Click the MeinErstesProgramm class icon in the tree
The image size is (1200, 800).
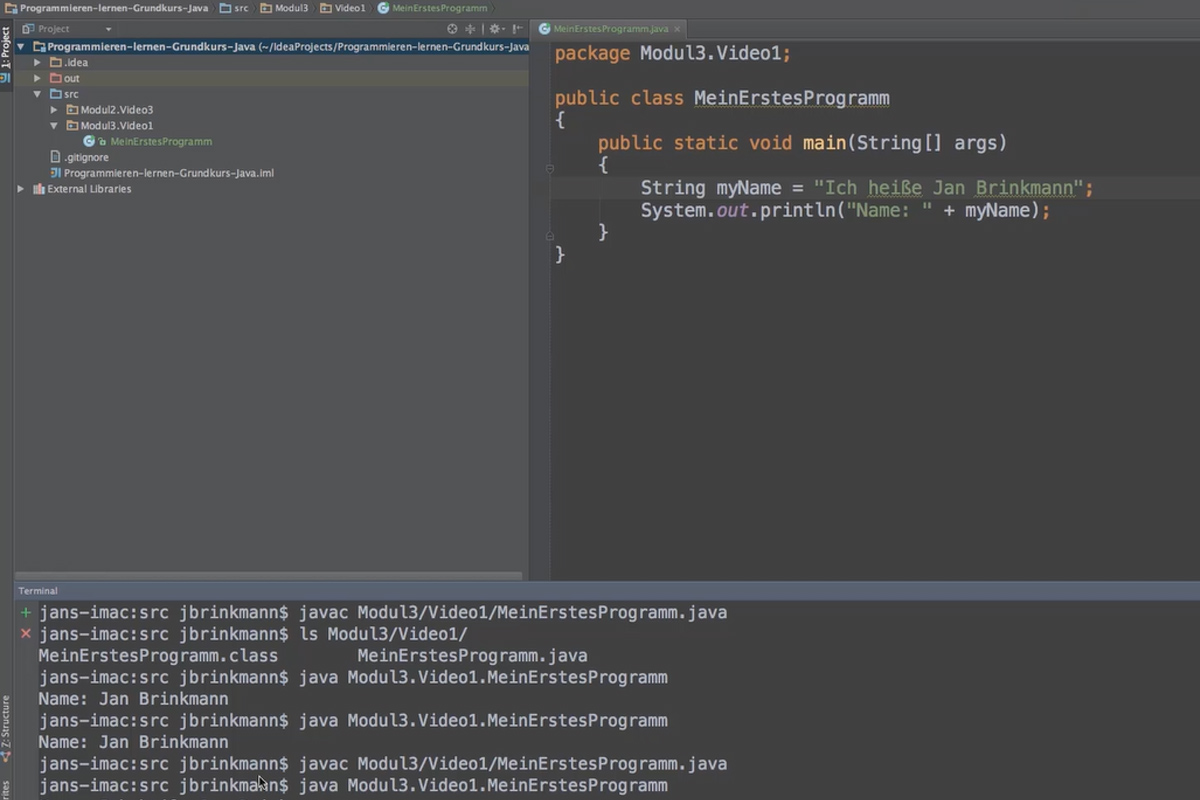coord(120,141)
